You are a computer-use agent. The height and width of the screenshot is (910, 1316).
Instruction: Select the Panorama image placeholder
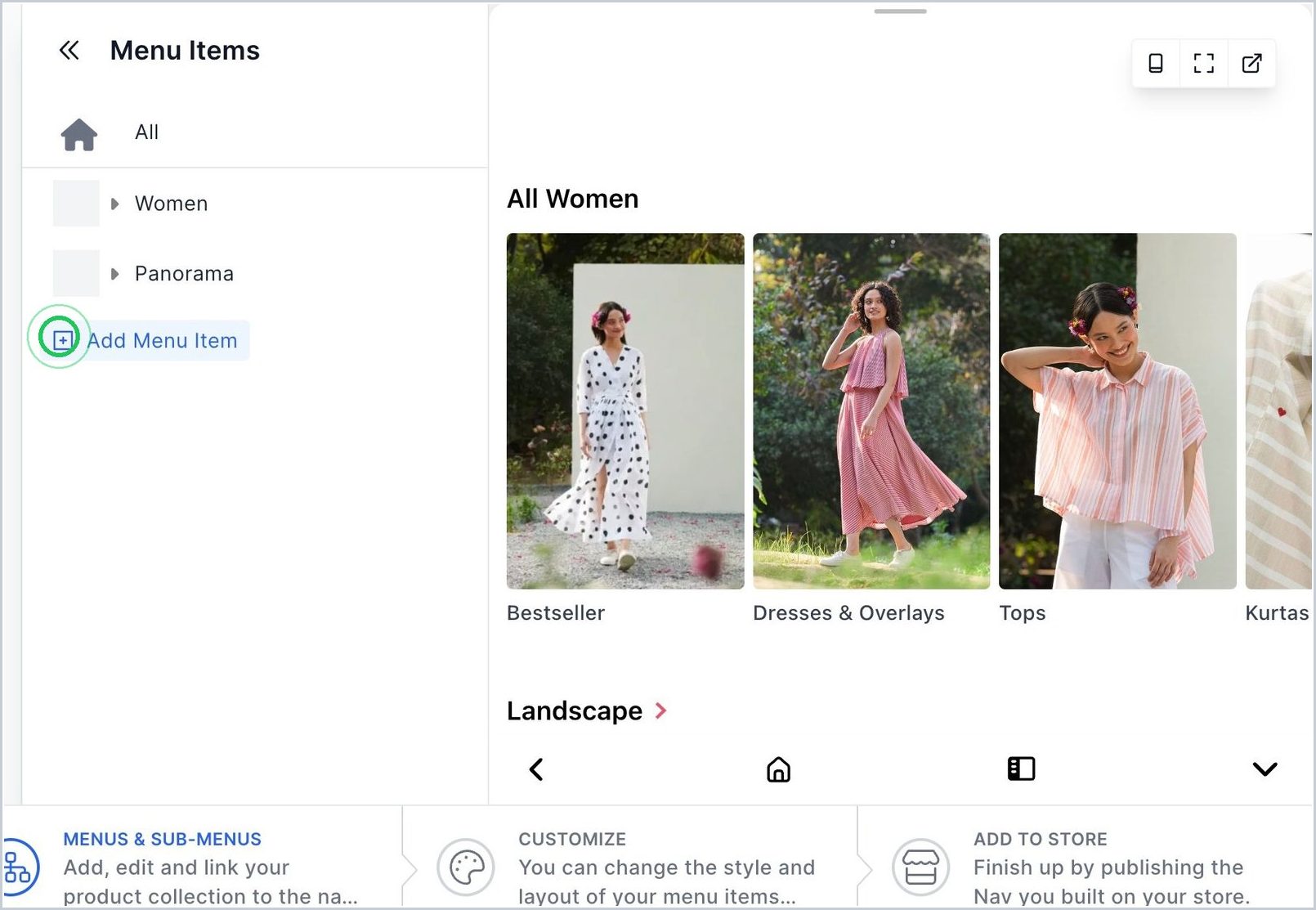click(x=76, y=273)
